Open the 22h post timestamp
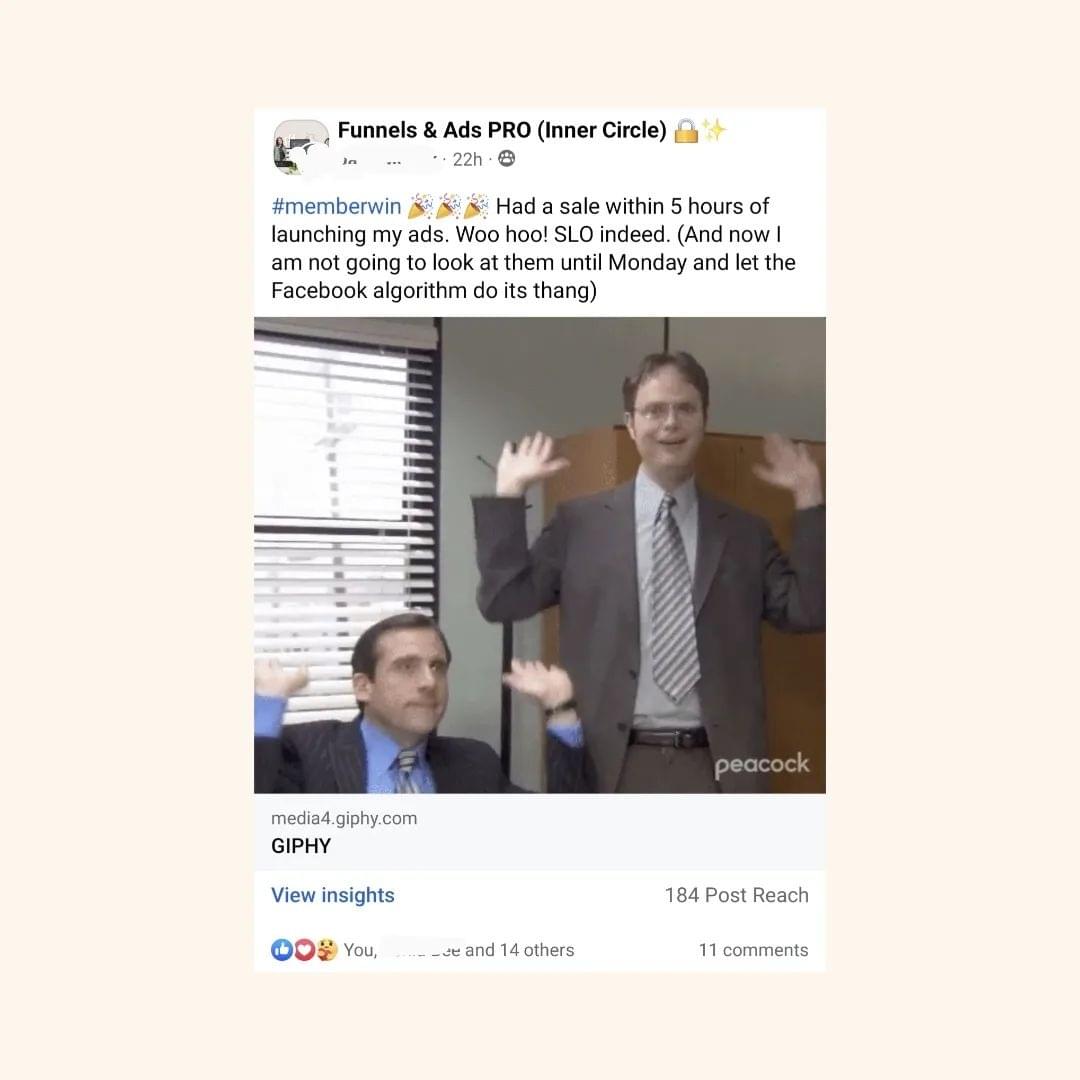 coord(467,160)
